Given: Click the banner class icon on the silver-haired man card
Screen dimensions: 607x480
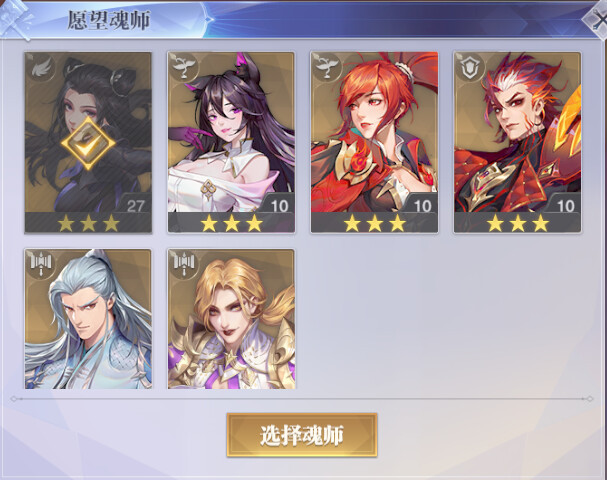Looking at the screenshot, I should pos(41,264).
